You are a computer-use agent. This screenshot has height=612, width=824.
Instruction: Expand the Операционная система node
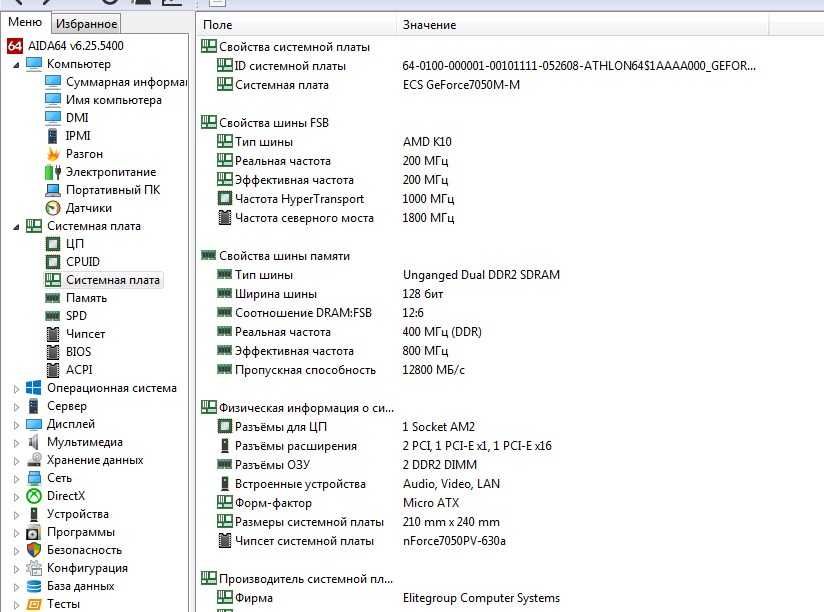pos(16,389)
